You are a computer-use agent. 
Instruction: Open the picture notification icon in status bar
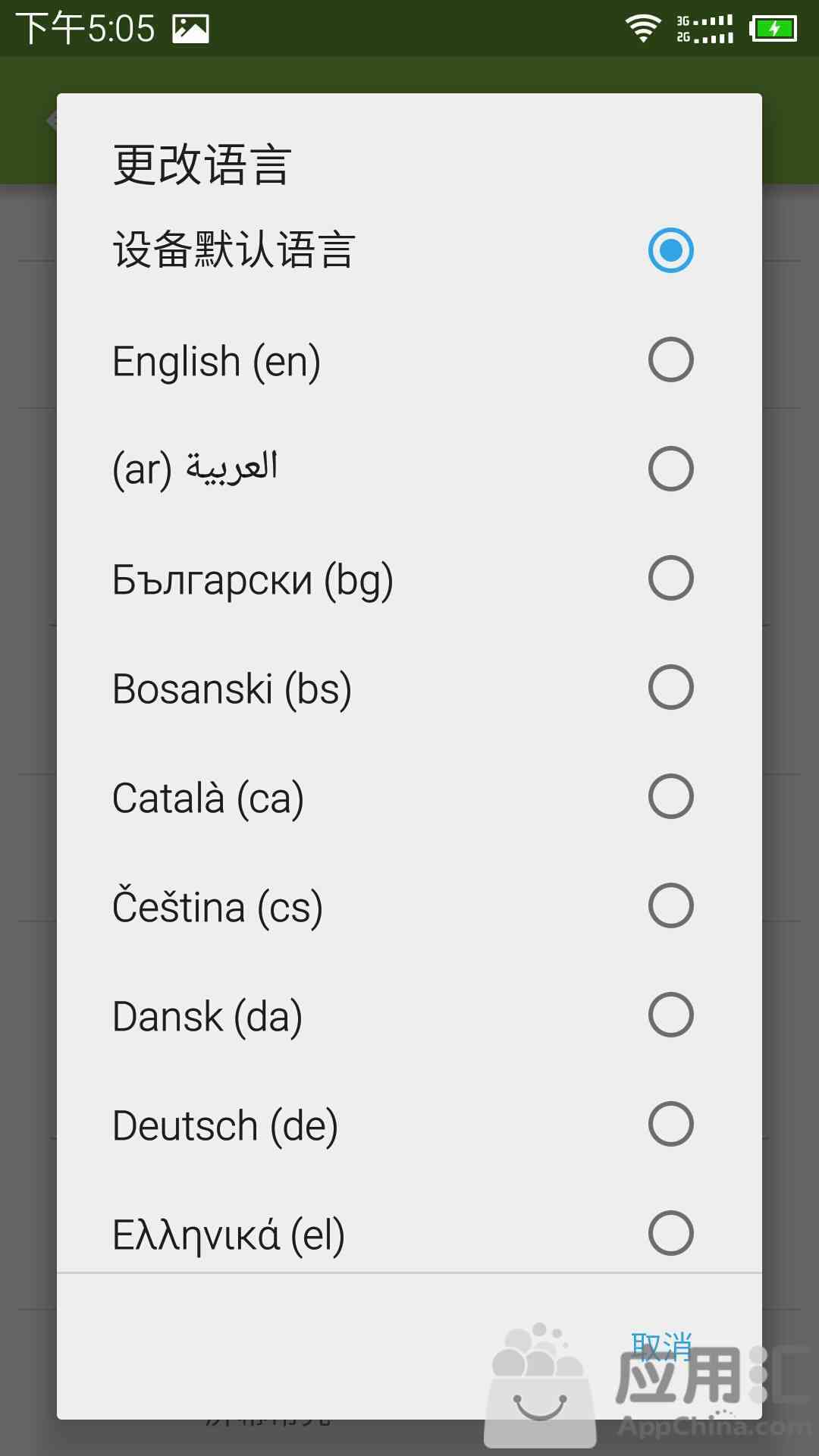(190, 29)
